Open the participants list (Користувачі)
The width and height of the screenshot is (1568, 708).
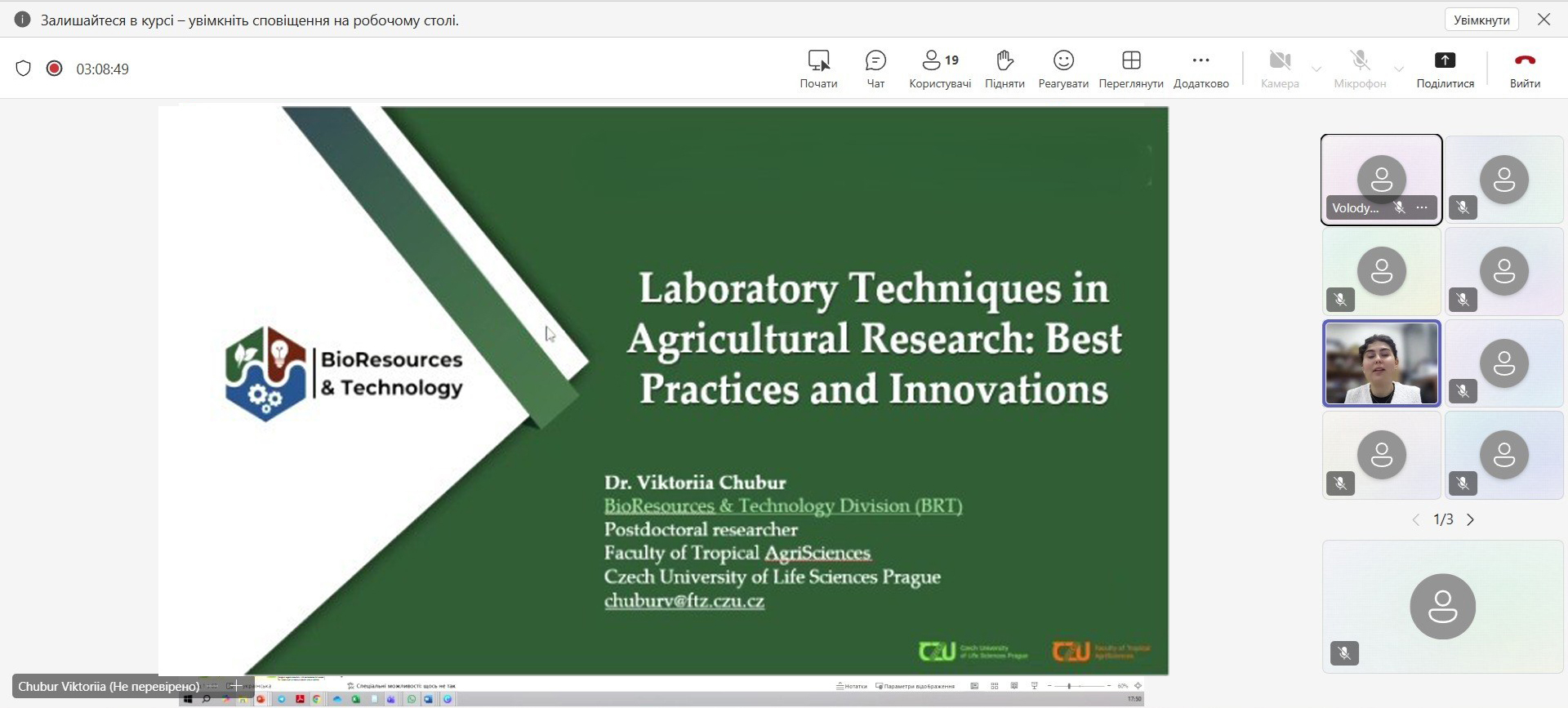point(940,69)
